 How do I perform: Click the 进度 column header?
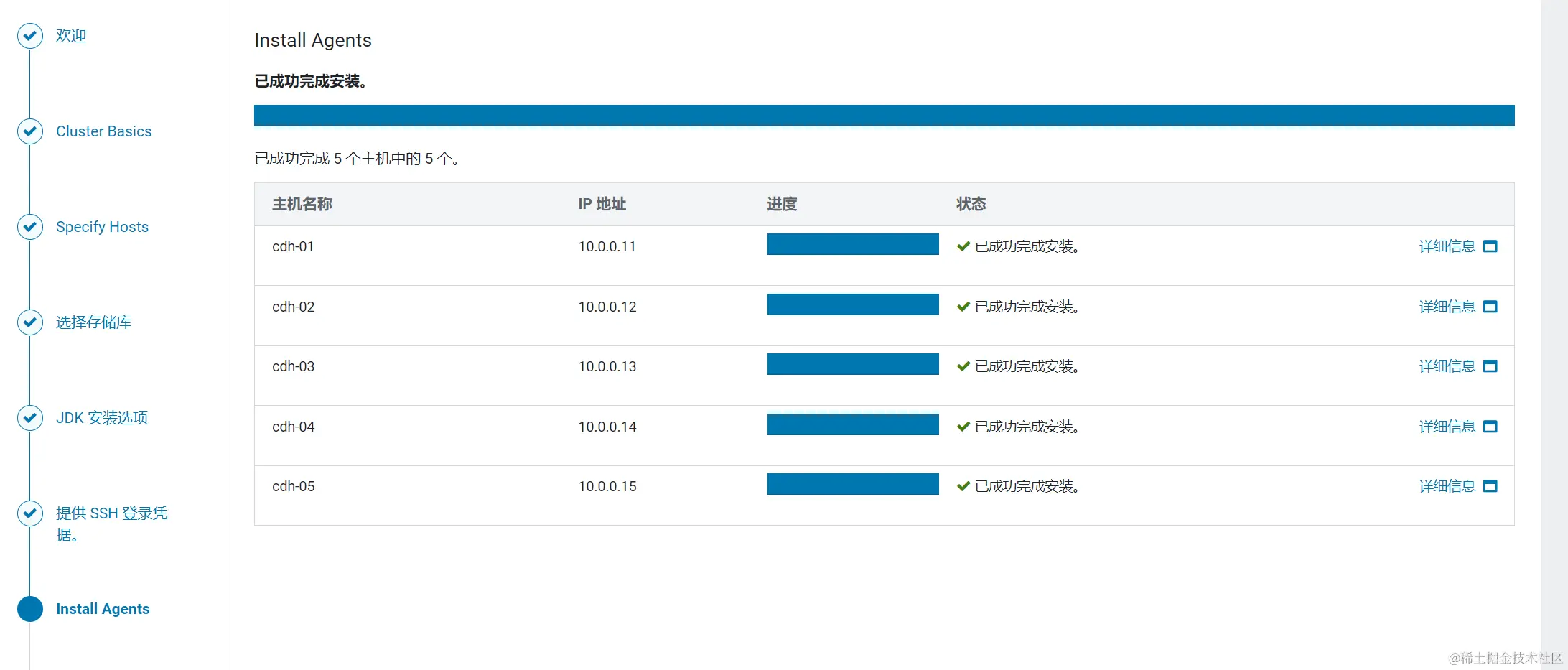(782, 204)
